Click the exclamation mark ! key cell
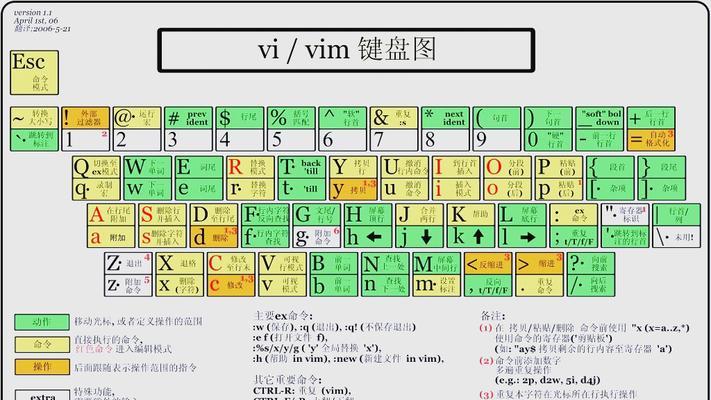 tap(86, 118)
